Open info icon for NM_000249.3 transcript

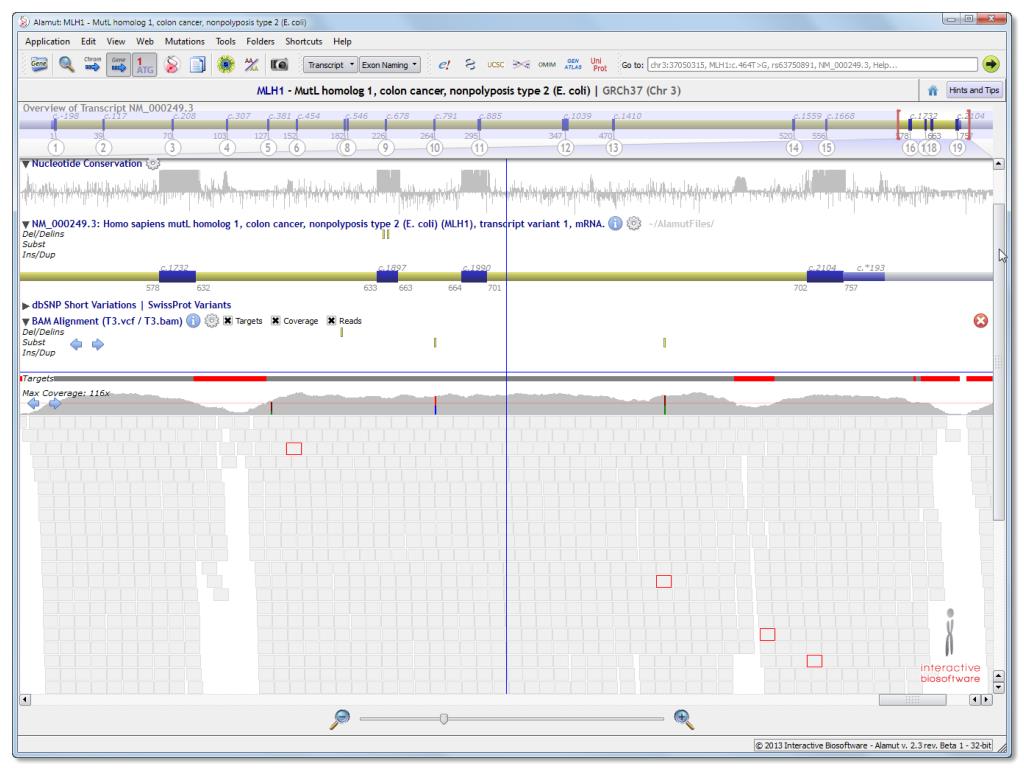[615, 223]
